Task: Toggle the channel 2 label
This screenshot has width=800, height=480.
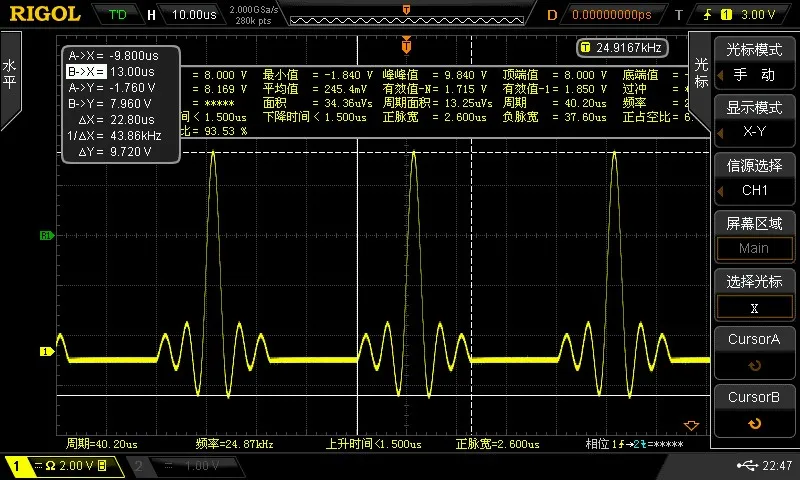Action: 138,466
